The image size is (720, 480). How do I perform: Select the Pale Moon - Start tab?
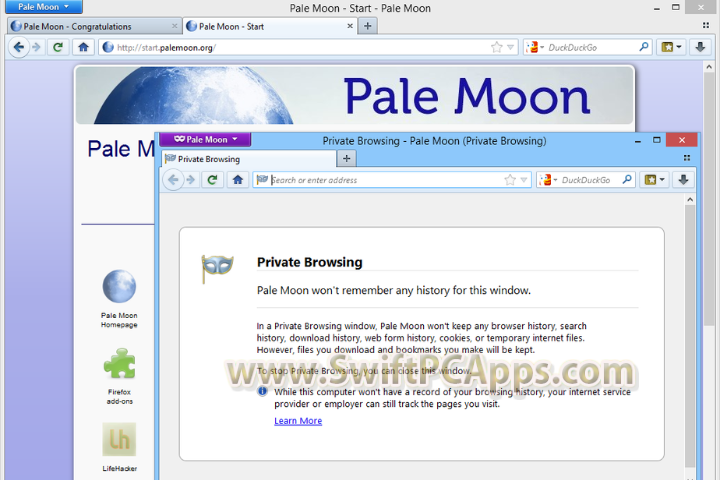point(270,26)
